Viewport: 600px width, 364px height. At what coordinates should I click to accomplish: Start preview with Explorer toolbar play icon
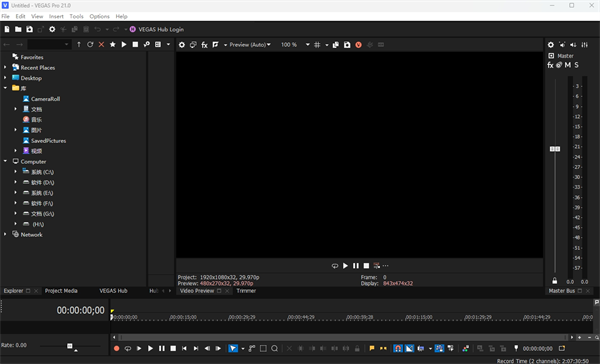point(124,44)
